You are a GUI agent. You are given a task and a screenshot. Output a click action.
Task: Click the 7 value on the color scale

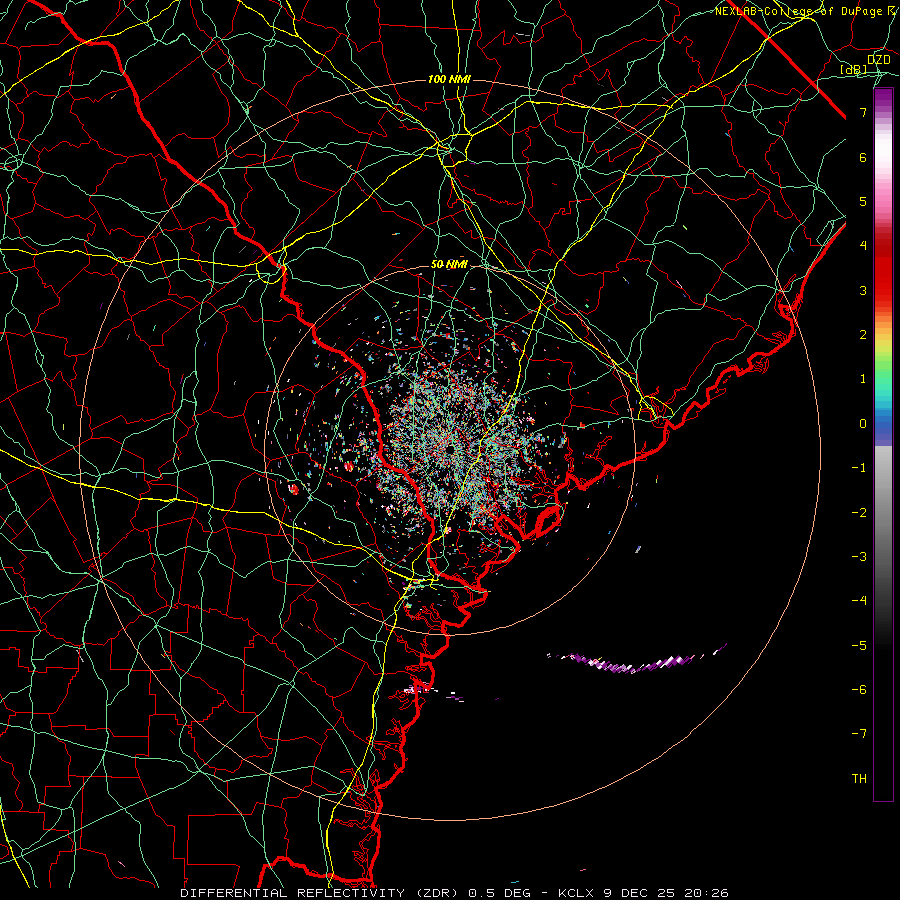click(x=863, y=112)
